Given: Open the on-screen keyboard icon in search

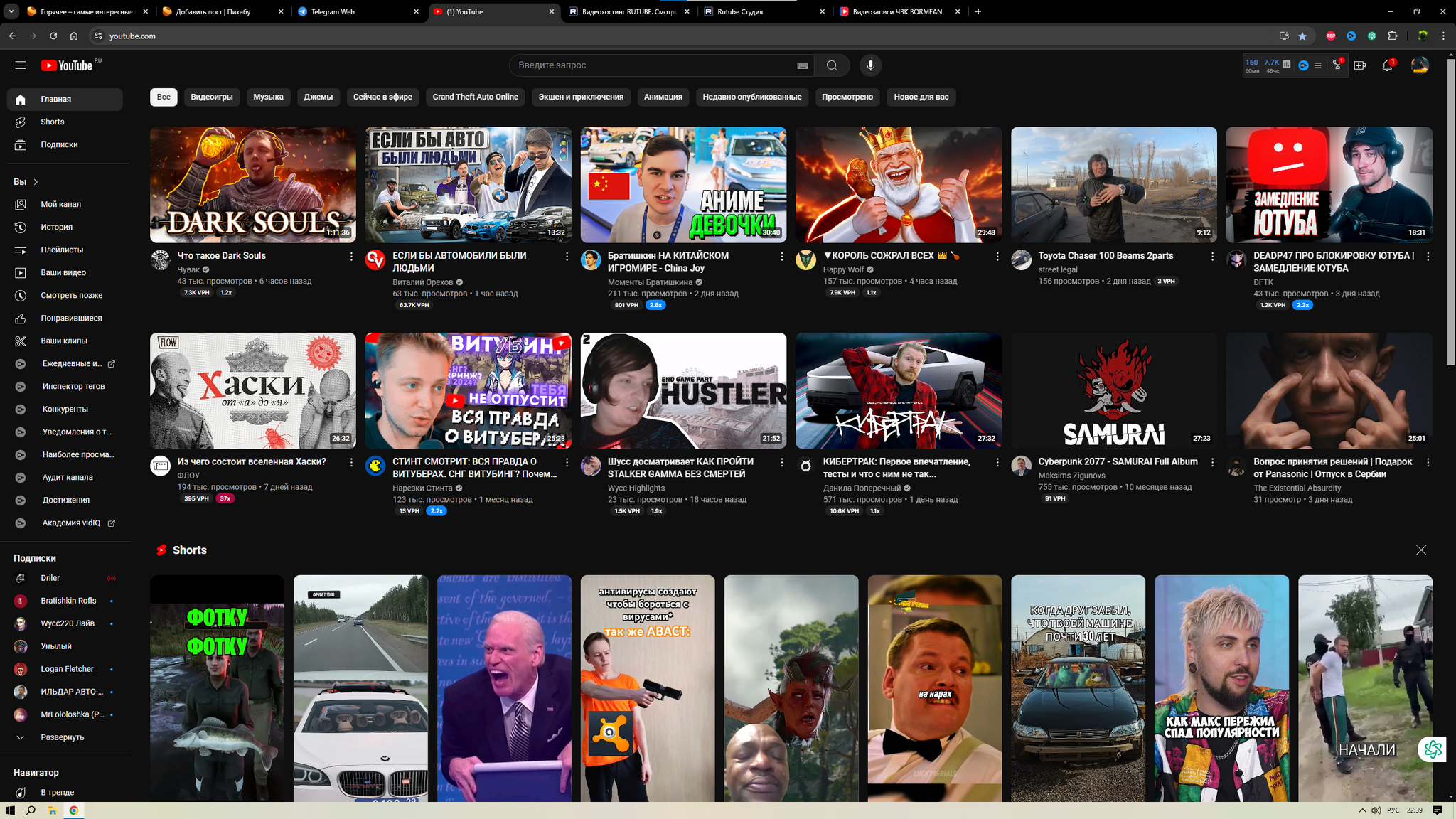Looking at the screenshot, I should click(x=803, y=65).
